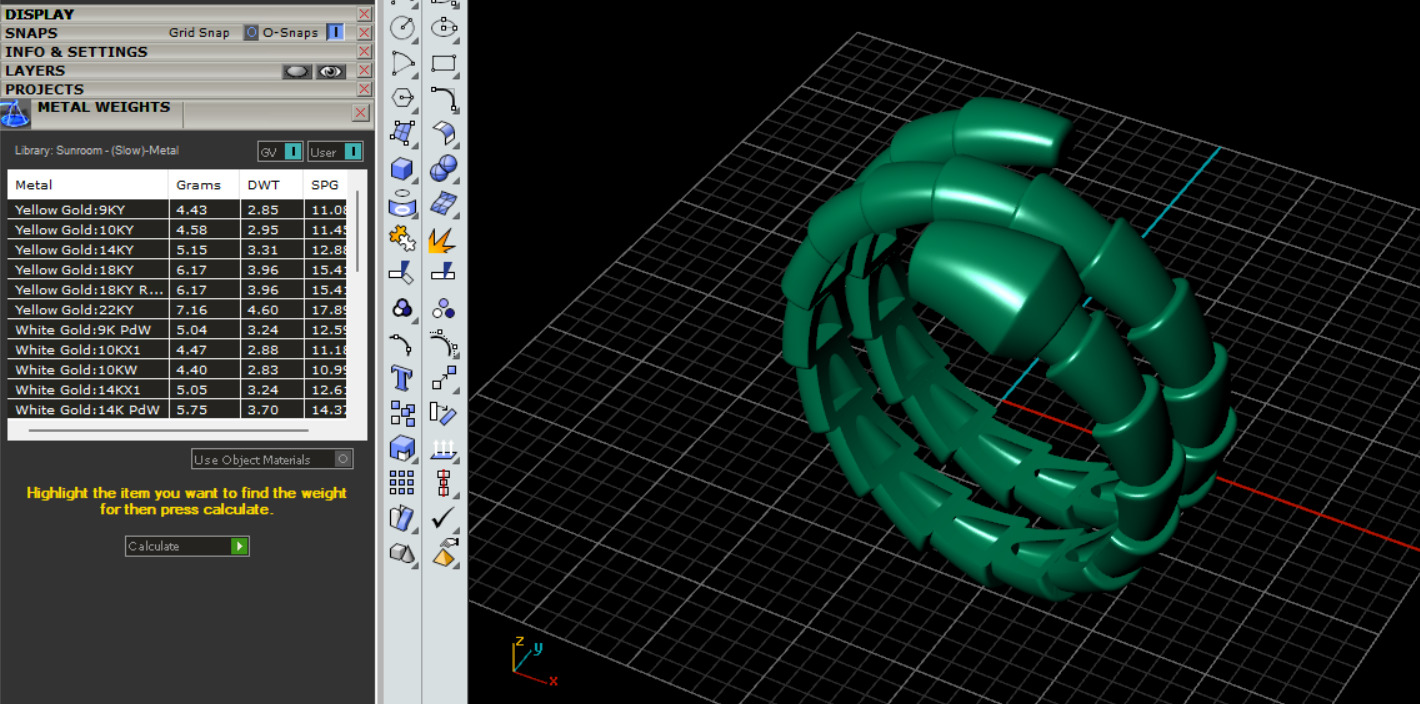
Task: Select the green ring model in viewport
Action: [x=1008, y=350]
